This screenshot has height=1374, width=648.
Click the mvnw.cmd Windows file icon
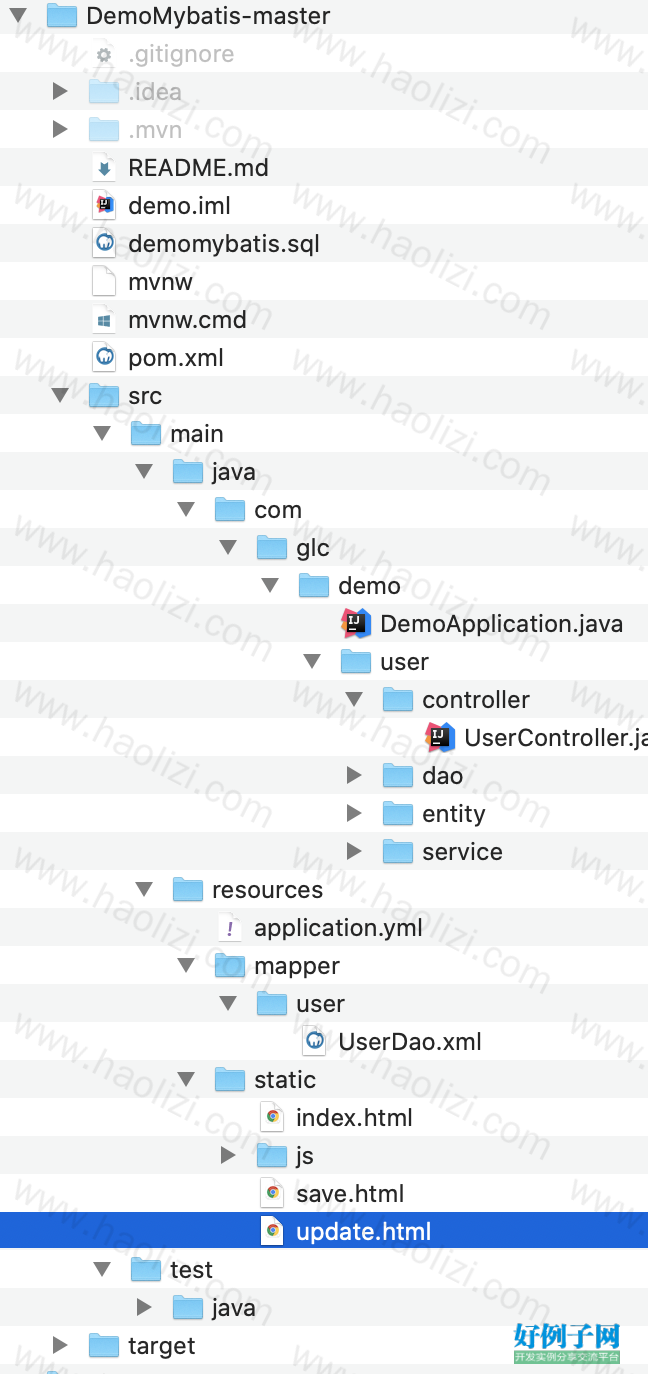tap(104, 320)
